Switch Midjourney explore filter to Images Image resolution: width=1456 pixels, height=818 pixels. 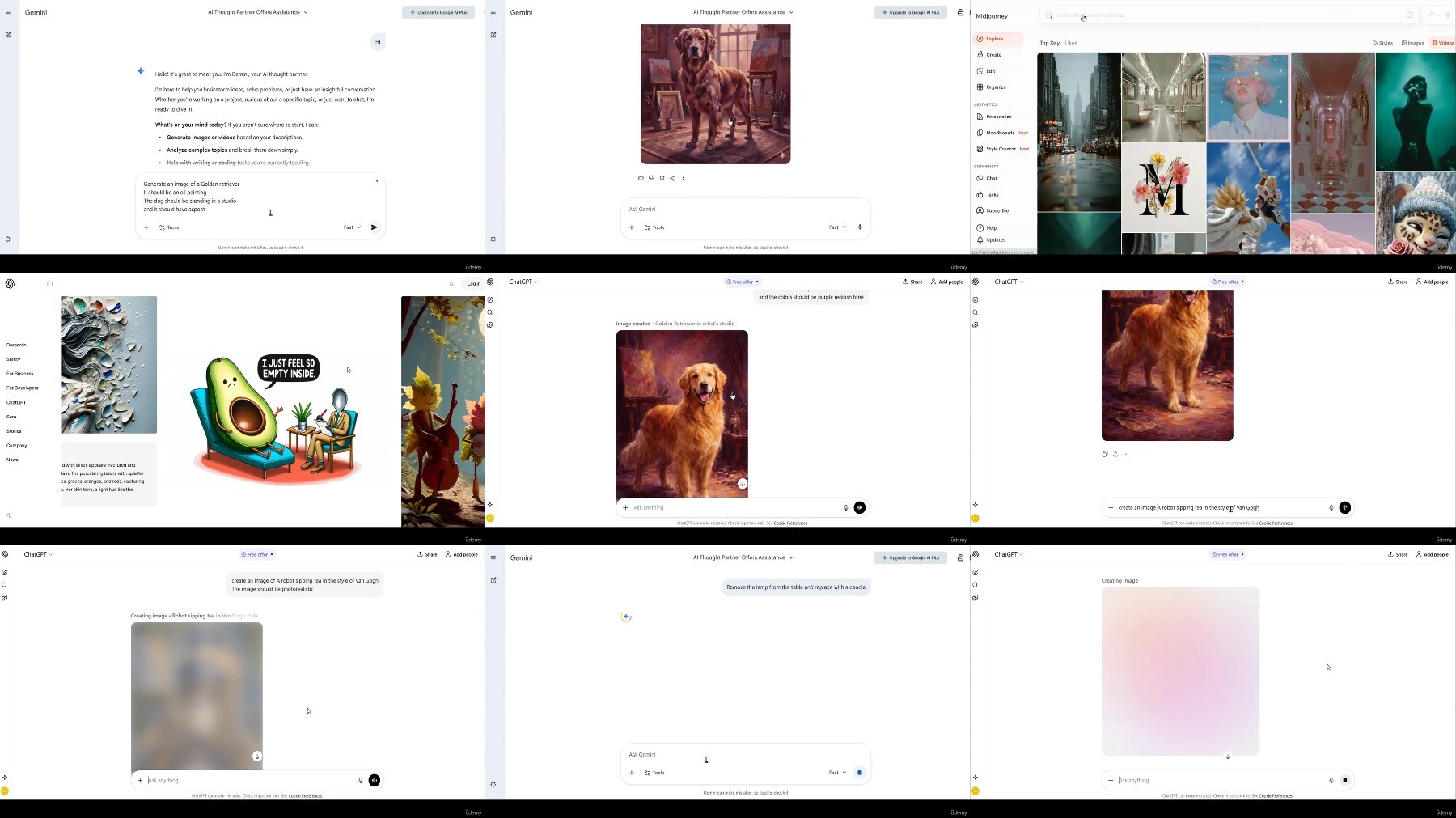[x=1413, y=43]
